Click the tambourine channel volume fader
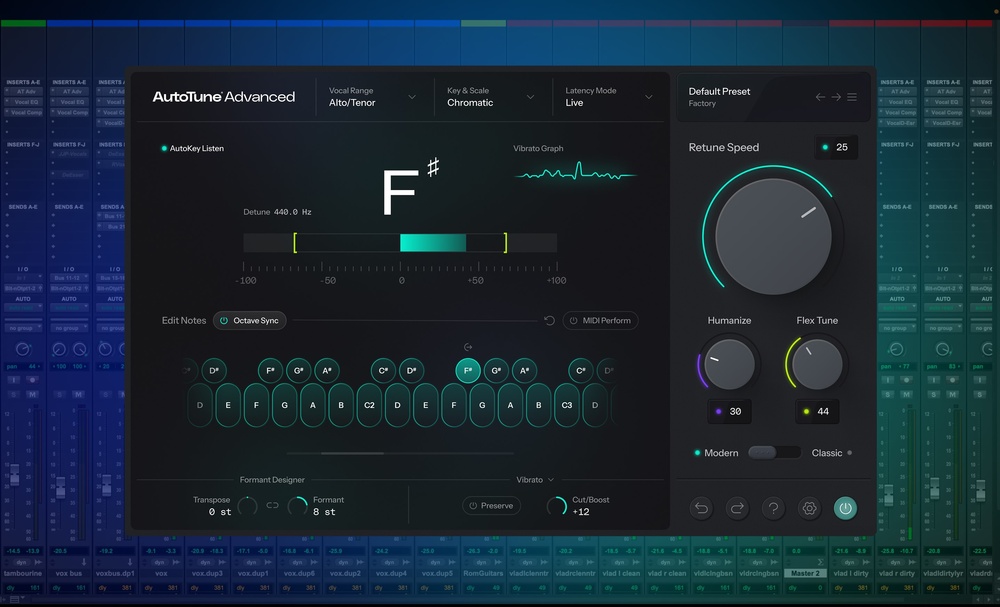The width and height of the screenshot is (1000, 607). coord(14,475)
